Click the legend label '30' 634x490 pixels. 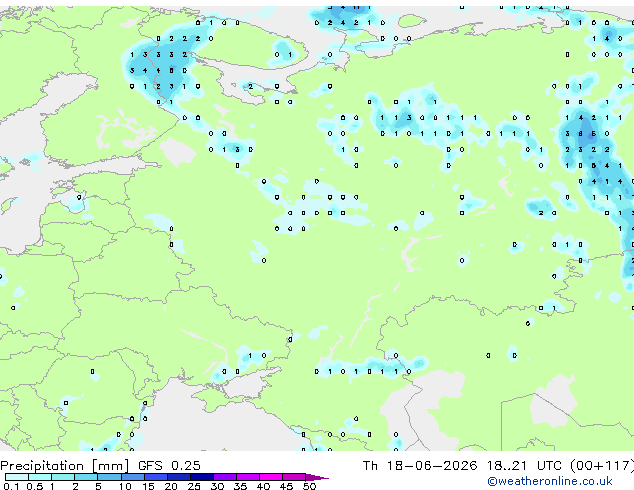pyautogui.click(x=217, y=486)
